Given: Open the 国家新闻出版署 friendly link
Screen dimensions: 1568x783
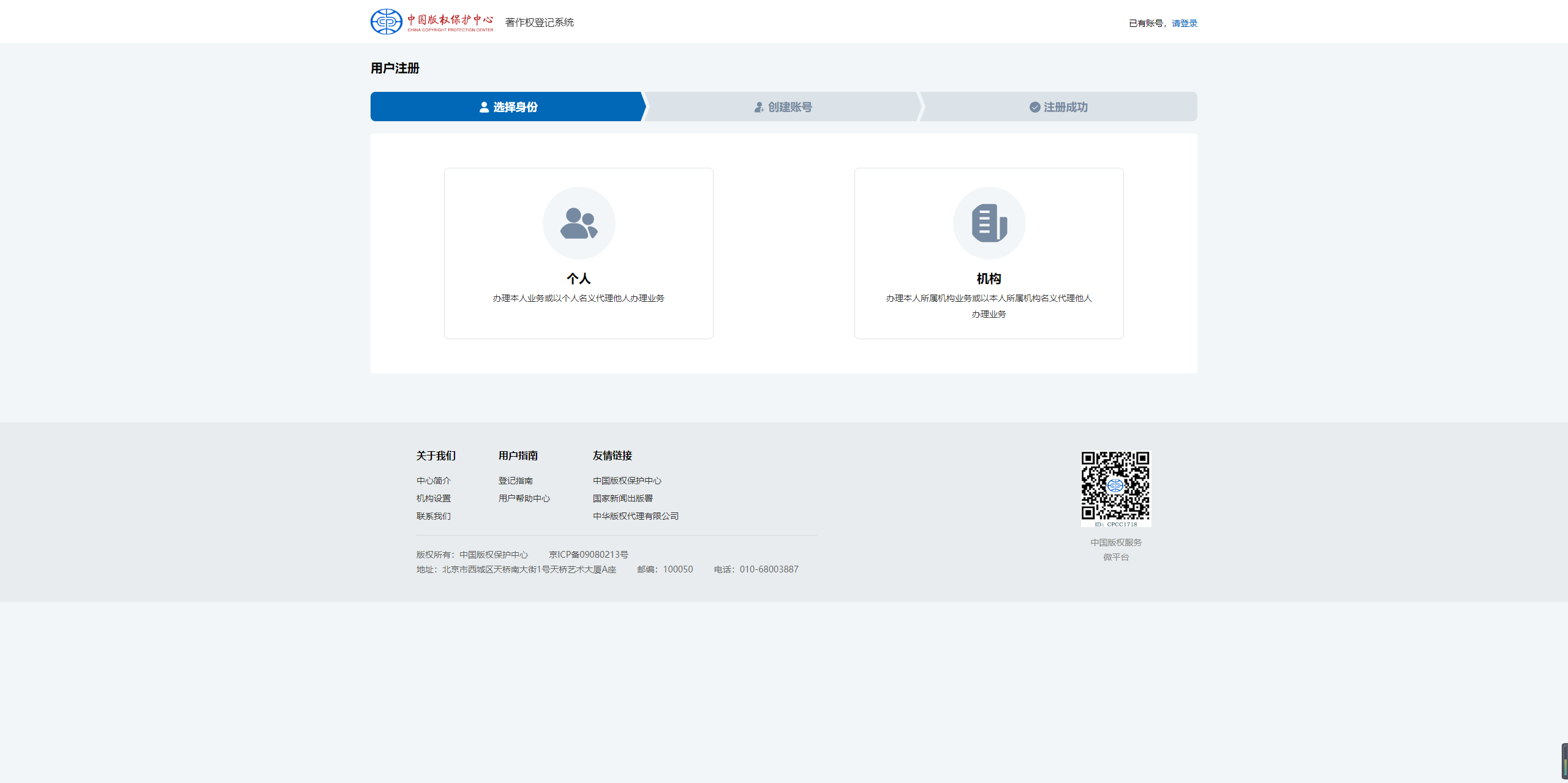Looking at the screenshot, I should (622, 498).
